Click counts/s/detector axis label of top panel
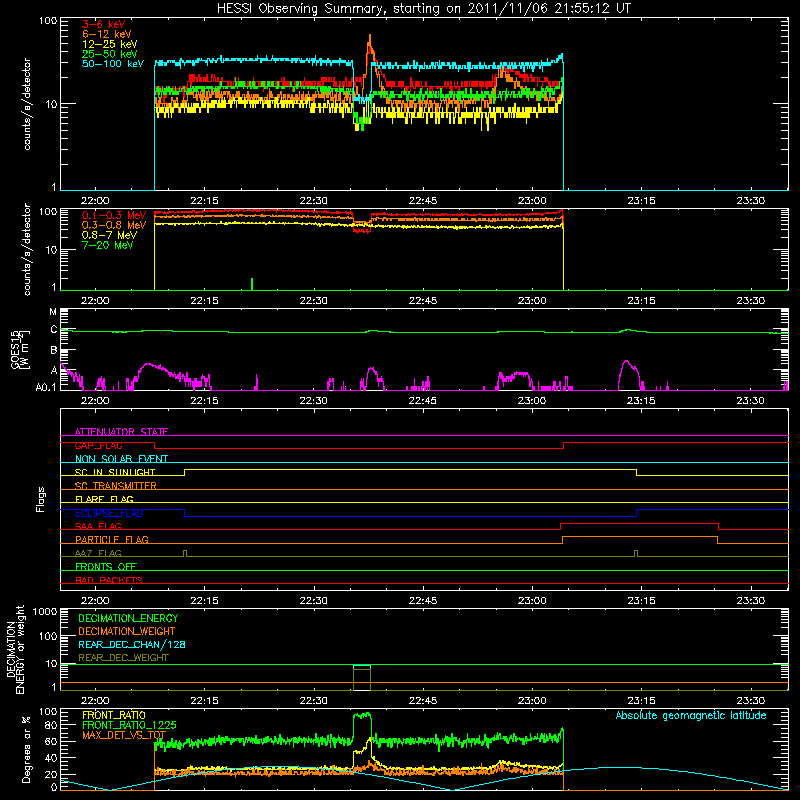 coord(27,104)
